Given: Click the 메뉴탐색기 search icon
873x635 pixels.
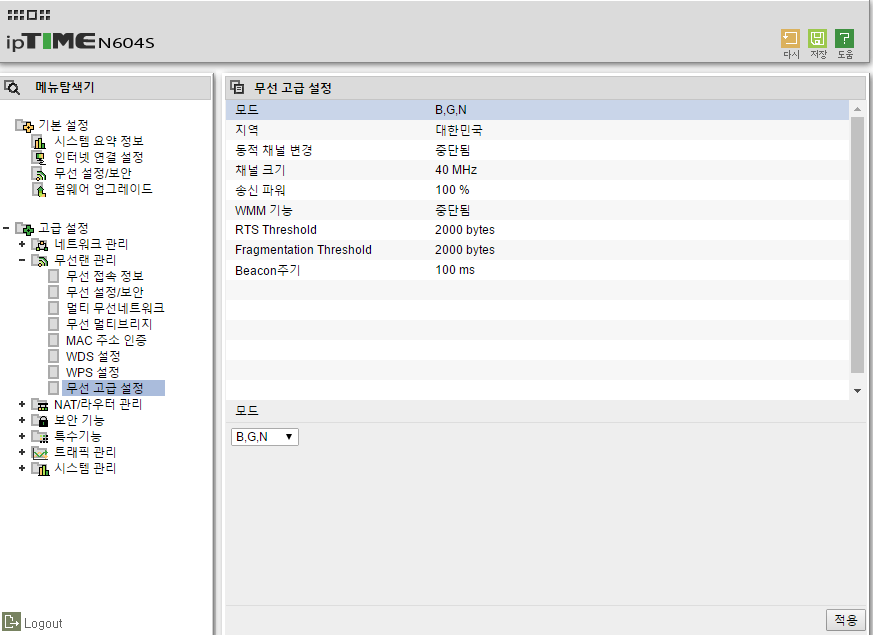Looking at the screenshot, I should tap(12, 87).
